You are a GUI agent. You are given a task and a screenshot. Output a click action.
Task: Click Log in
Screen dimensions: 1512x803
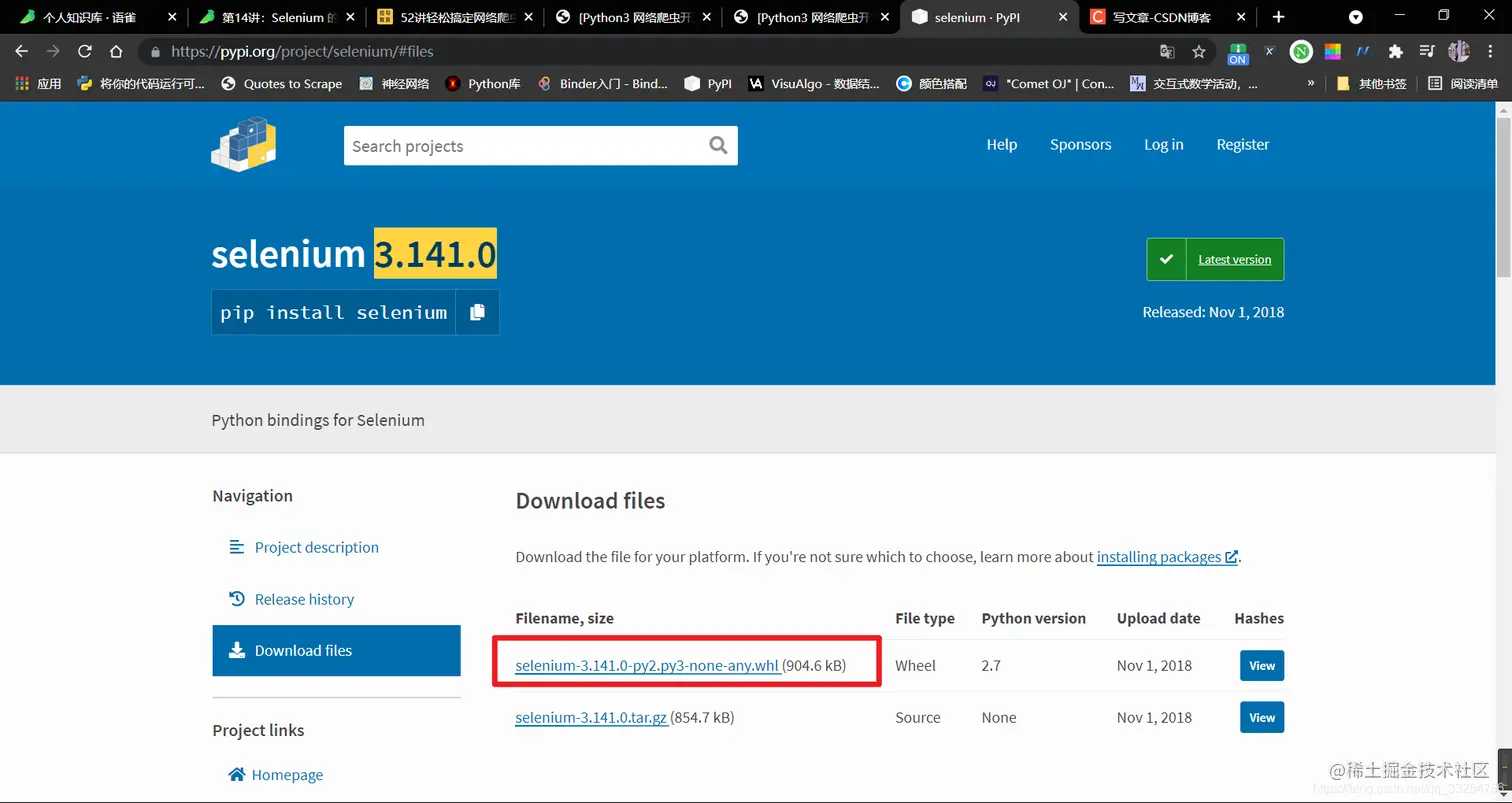[x=1164, y=145]
